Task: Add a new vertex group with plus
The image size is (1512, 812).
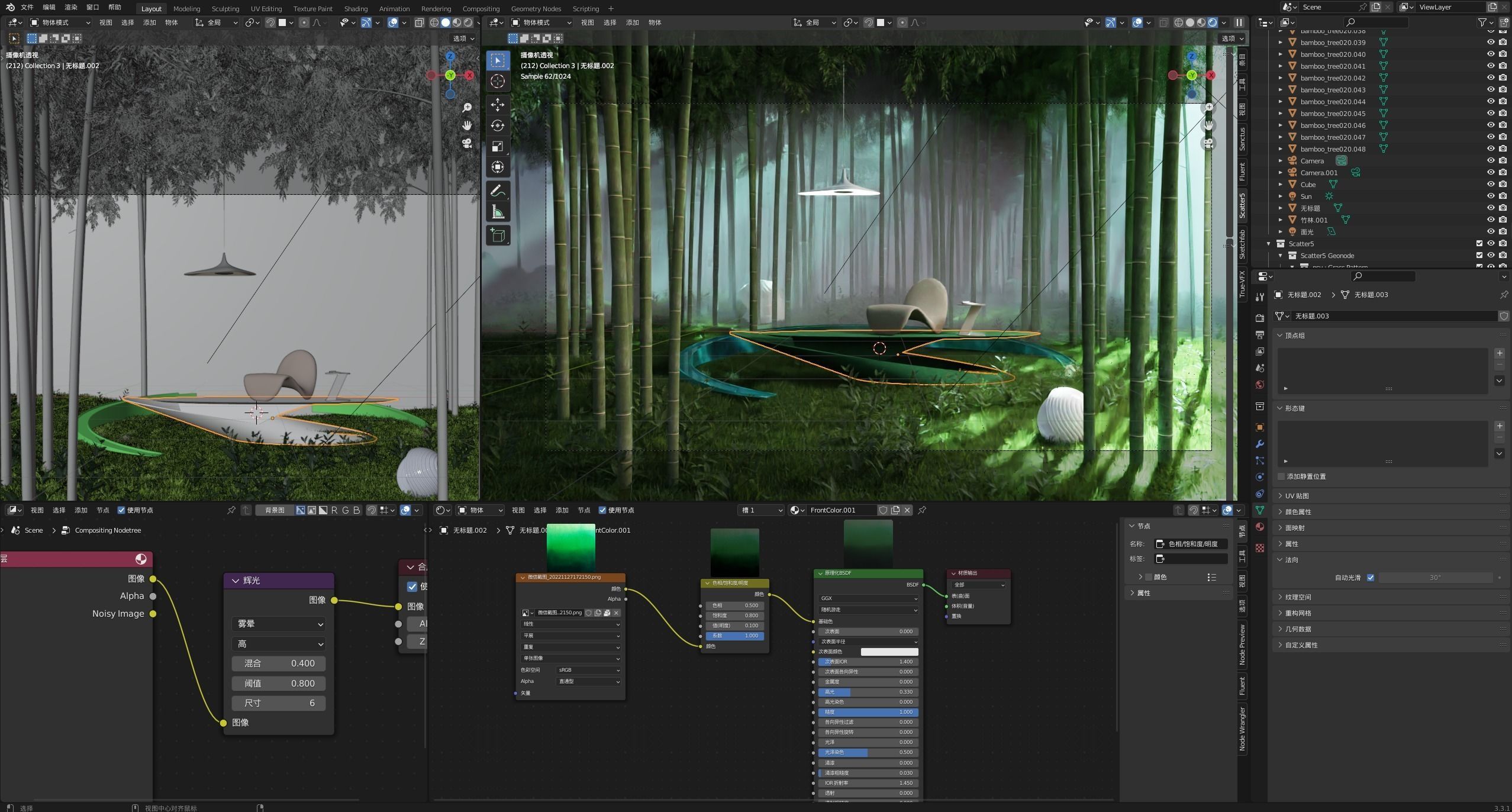Action: click(x=1500, y=353)
